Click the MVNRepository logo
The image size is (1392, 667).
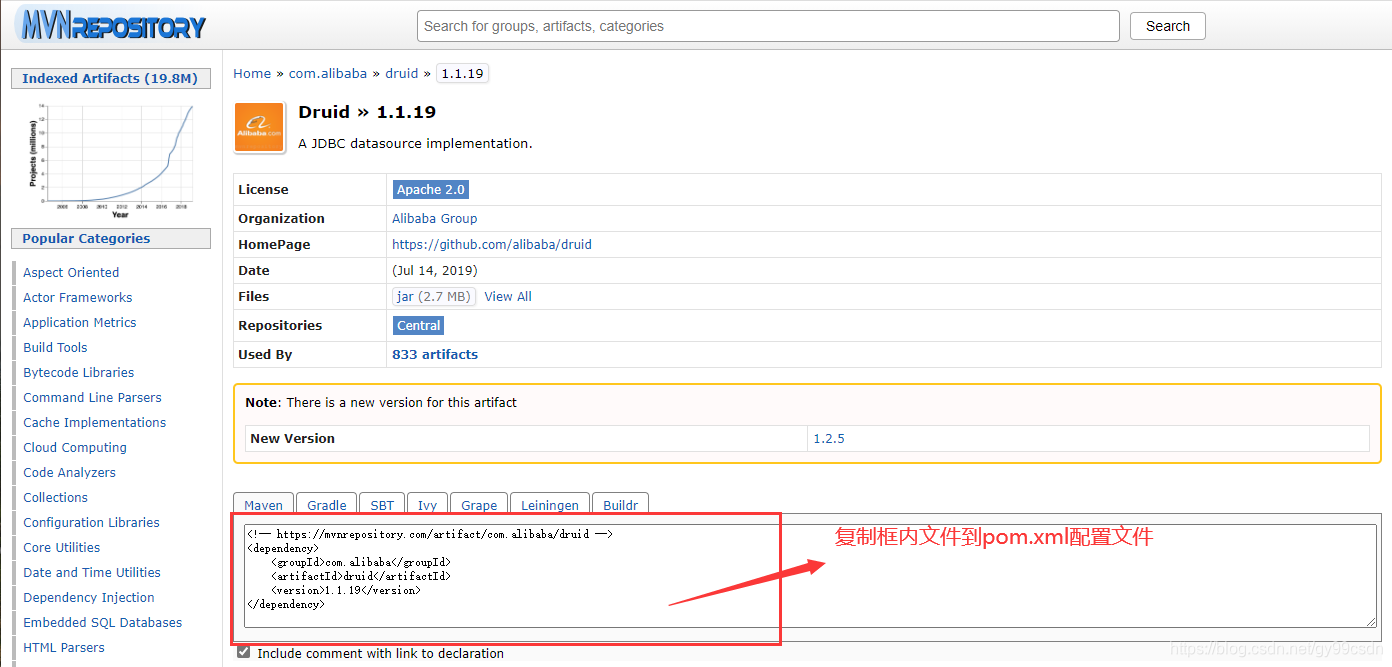point(111,27)
